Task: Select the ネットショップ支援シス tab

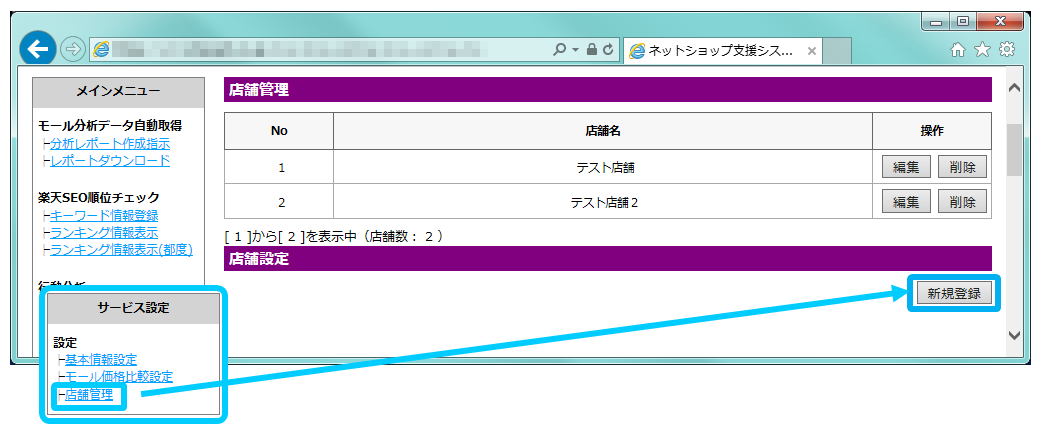Action: [722, 50]
